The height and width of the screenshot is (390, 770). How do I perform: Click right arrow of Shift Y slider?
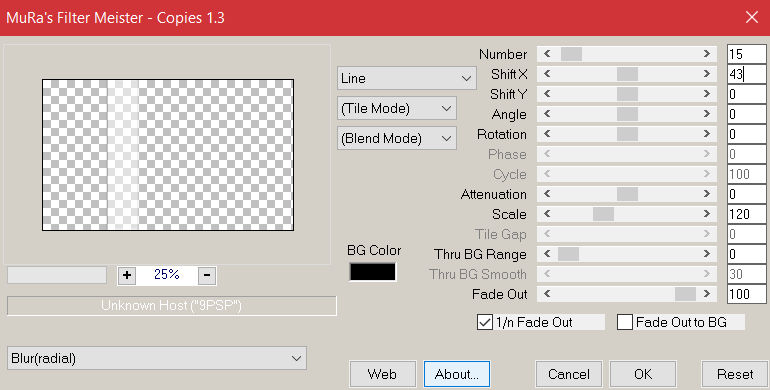(x=707, y=94)
